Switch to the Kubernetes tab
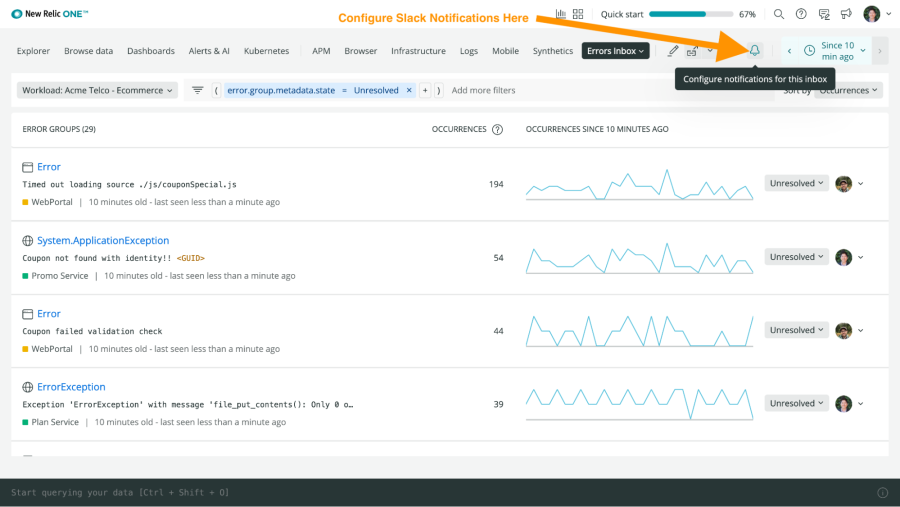 click(x=266, y=51)
